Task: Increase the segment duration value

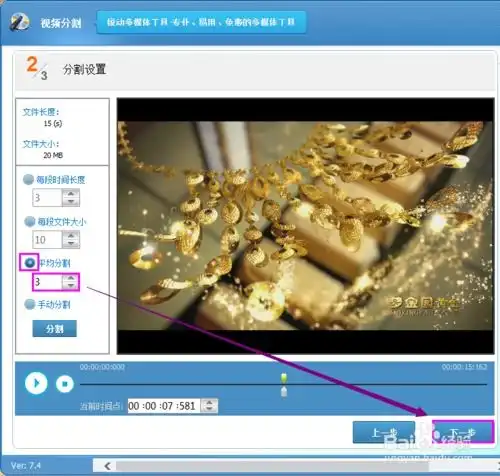Action: (x=71, y=193)
